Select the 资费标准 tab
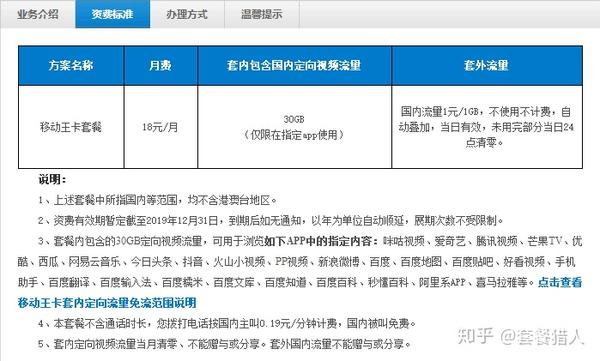 (112, 14)
